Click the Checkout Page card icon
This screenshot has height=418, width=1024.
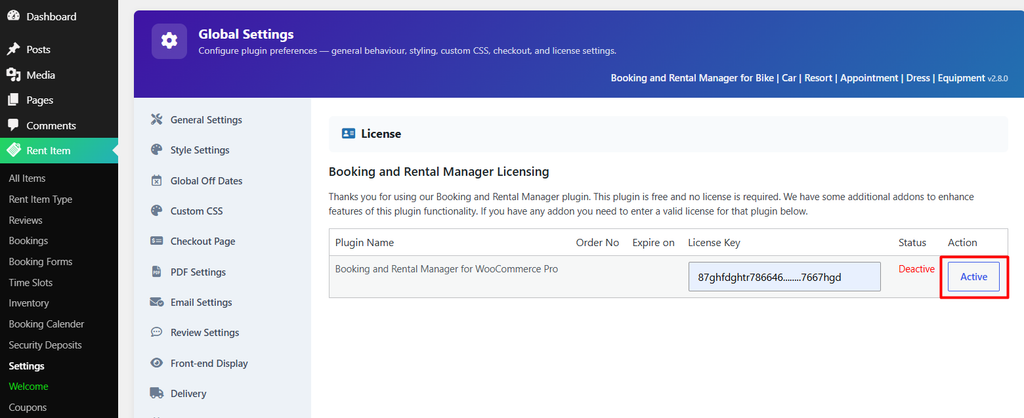(x=156, y=241)
